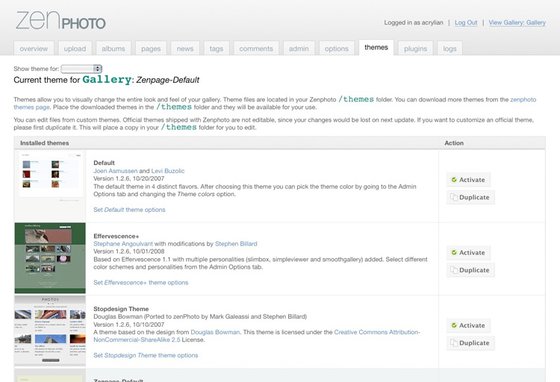
Task: Open the Show theme for dropdown
Action: coord(81,69)
